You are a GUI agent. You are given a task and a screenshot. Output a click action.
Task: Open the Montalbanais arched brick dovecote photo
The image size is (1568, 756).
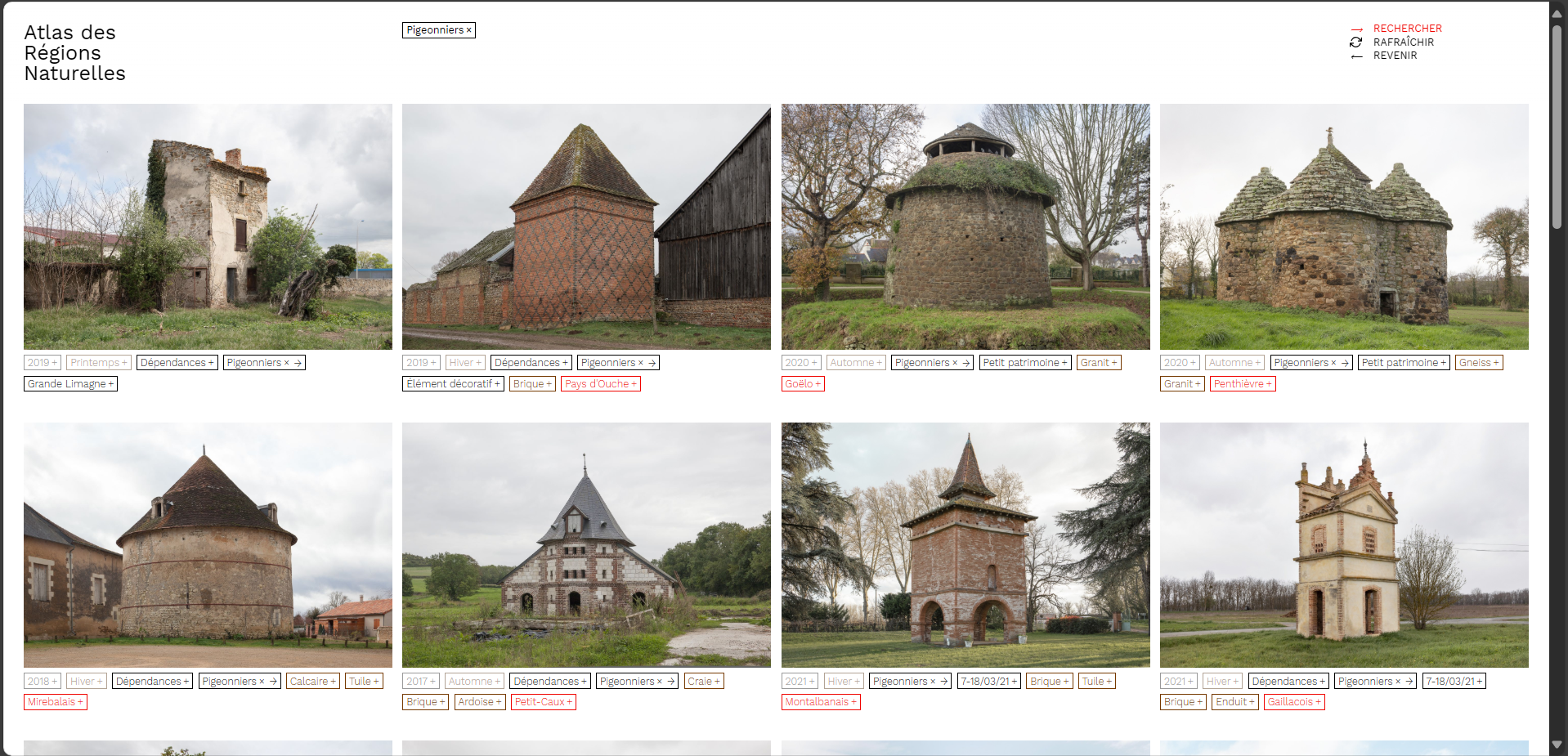(x=965, y=545)
